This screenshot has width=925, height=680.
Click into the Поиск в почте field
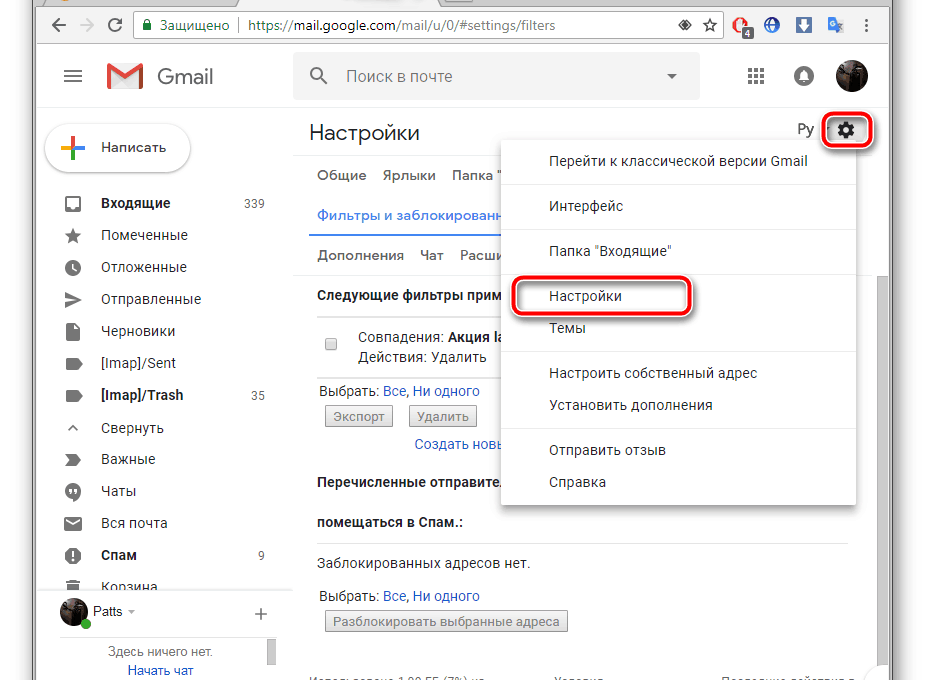[x=490, y=76]
